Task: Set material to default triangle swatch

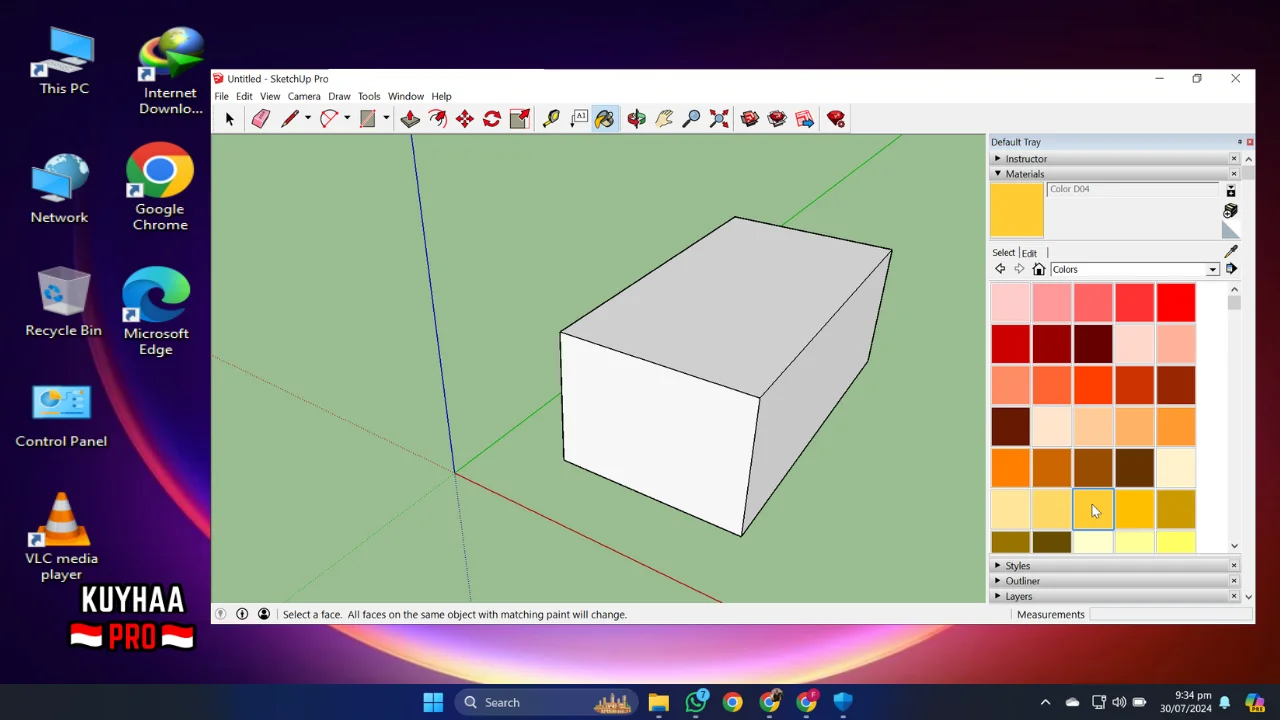Action: tap(1231, 231)
